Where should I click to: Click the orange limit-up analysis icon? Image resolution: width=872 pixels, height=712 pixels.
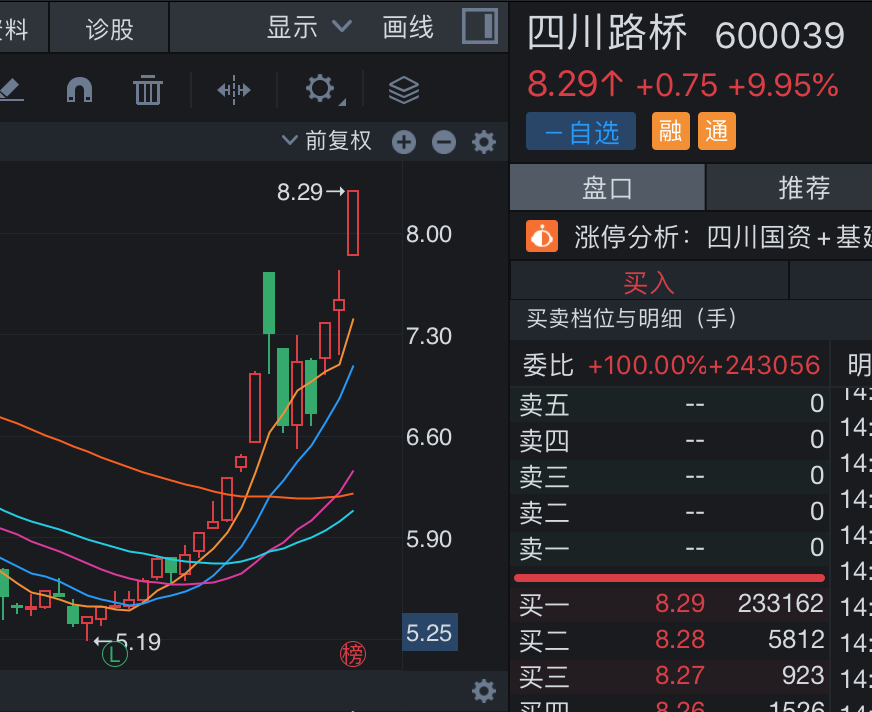tap(542, 236)
